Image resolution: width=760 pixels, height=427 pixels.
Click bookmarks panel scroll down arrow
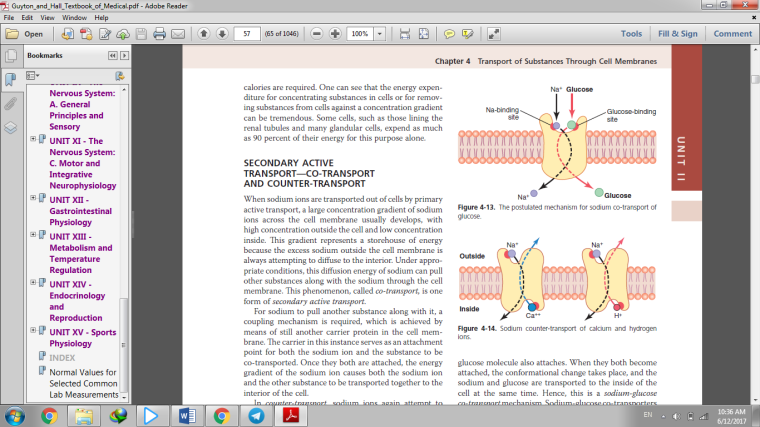click(x=124, y=397)
